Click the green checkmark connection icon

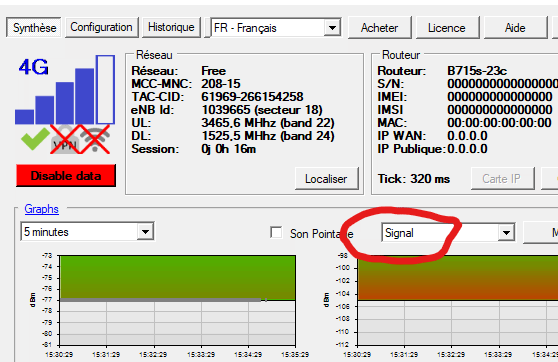pyautogui.click(x=35, y=138)
